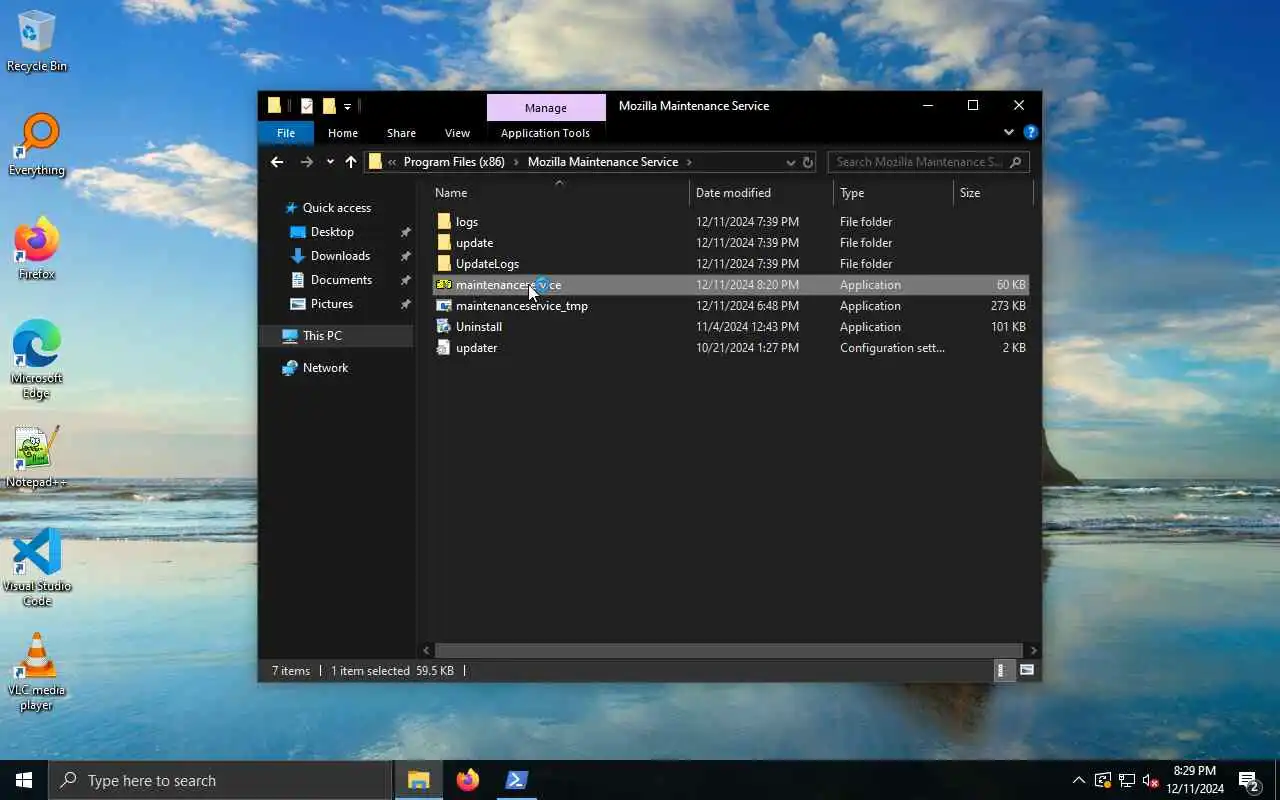Show hidden breadcrumb locations with double chevron
Image resolution: width=1280 pixels, height=800 pixels.
pyautogui.click(x=392, y=162)
